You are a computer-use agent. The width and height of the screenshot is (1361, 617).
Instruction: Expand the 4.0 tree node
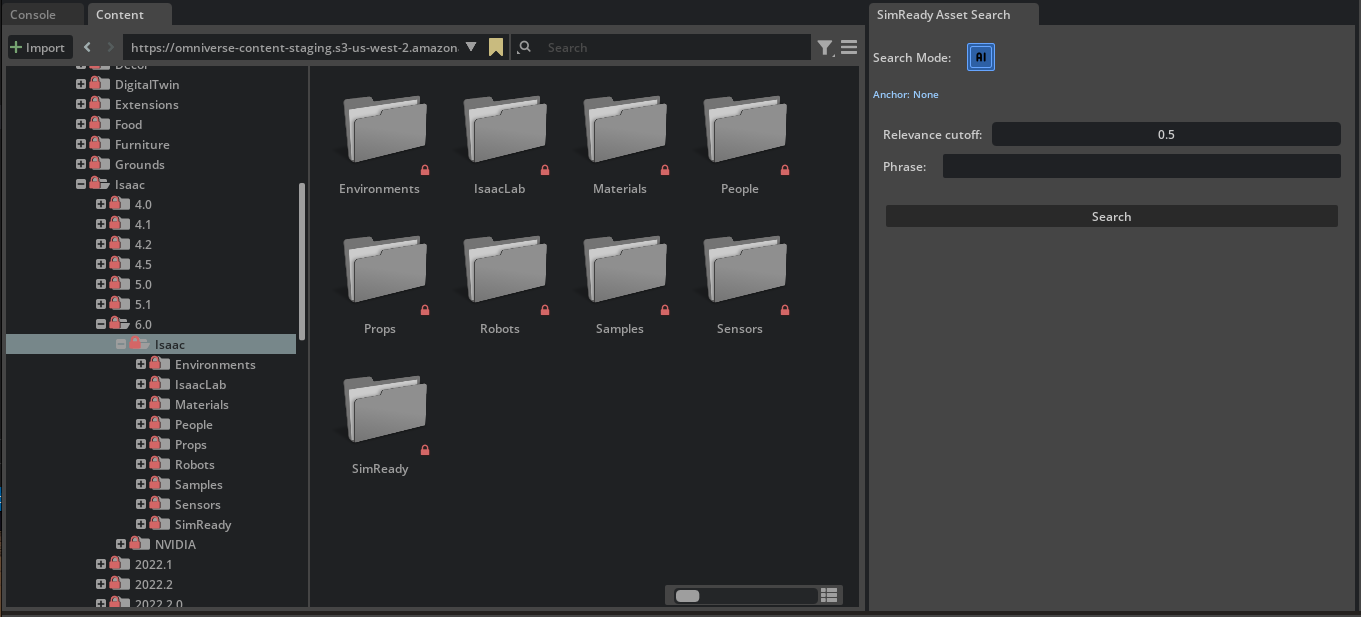(x=101, y=204)
